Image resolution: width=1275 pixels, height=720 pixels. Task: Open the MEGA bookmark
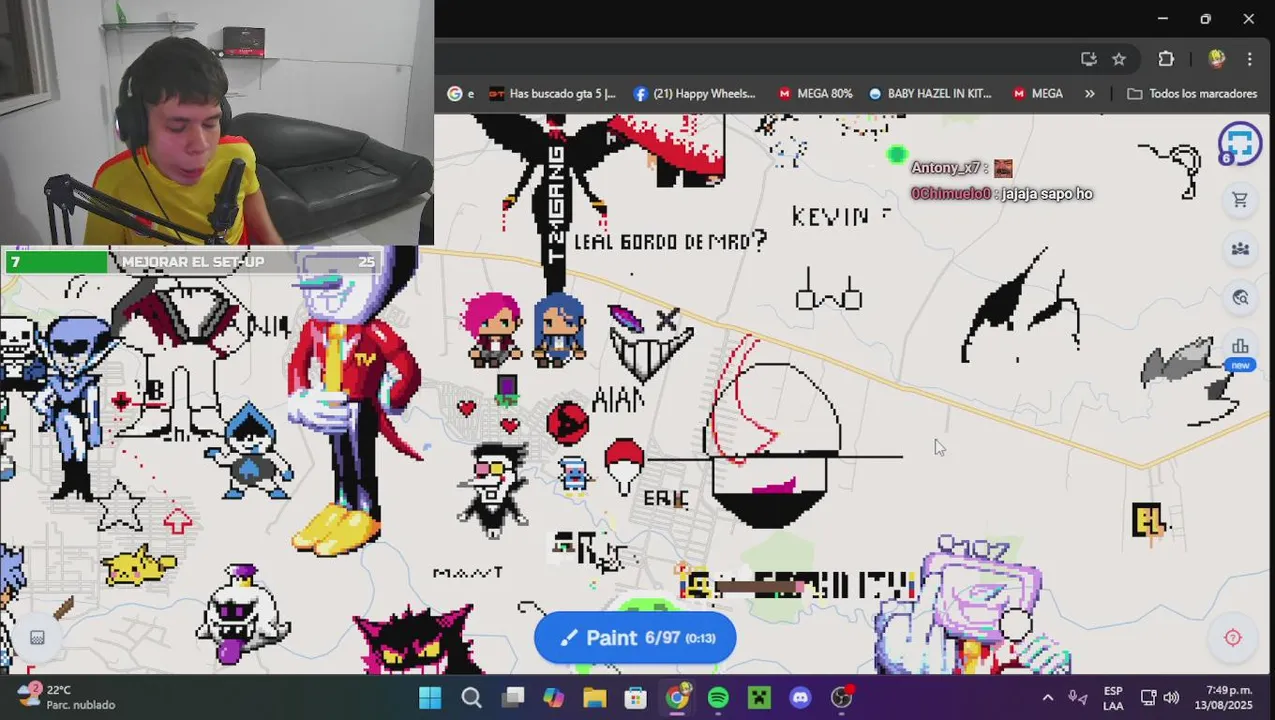pos(1038,93)
